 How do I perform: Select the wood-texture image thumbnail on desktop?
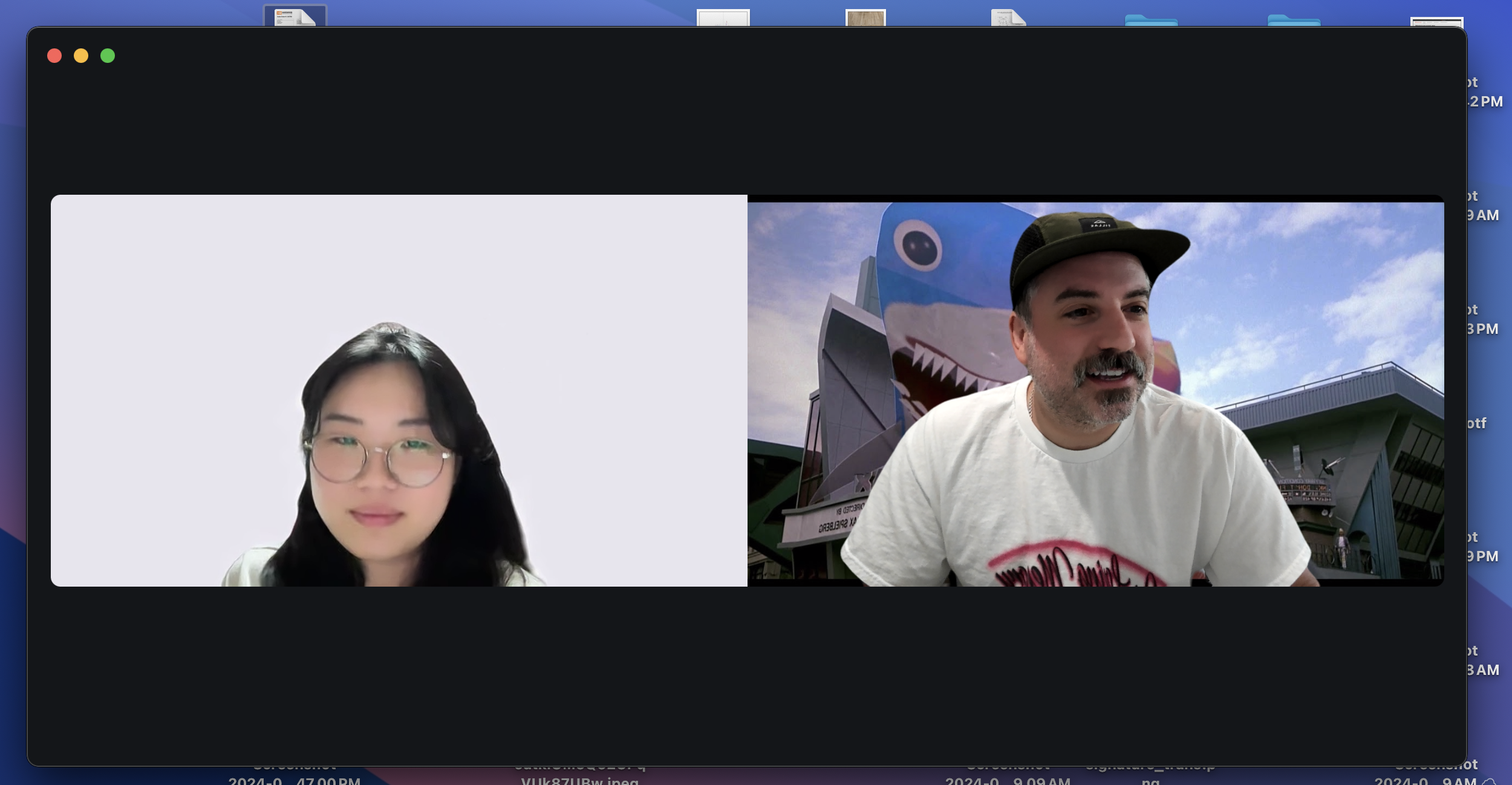click(865, 18)
